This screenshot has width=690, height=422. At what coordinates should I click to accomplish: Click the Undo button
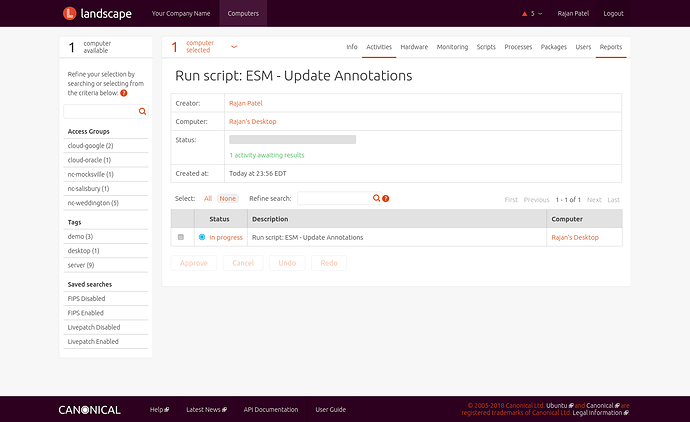[x=287, y=263]
